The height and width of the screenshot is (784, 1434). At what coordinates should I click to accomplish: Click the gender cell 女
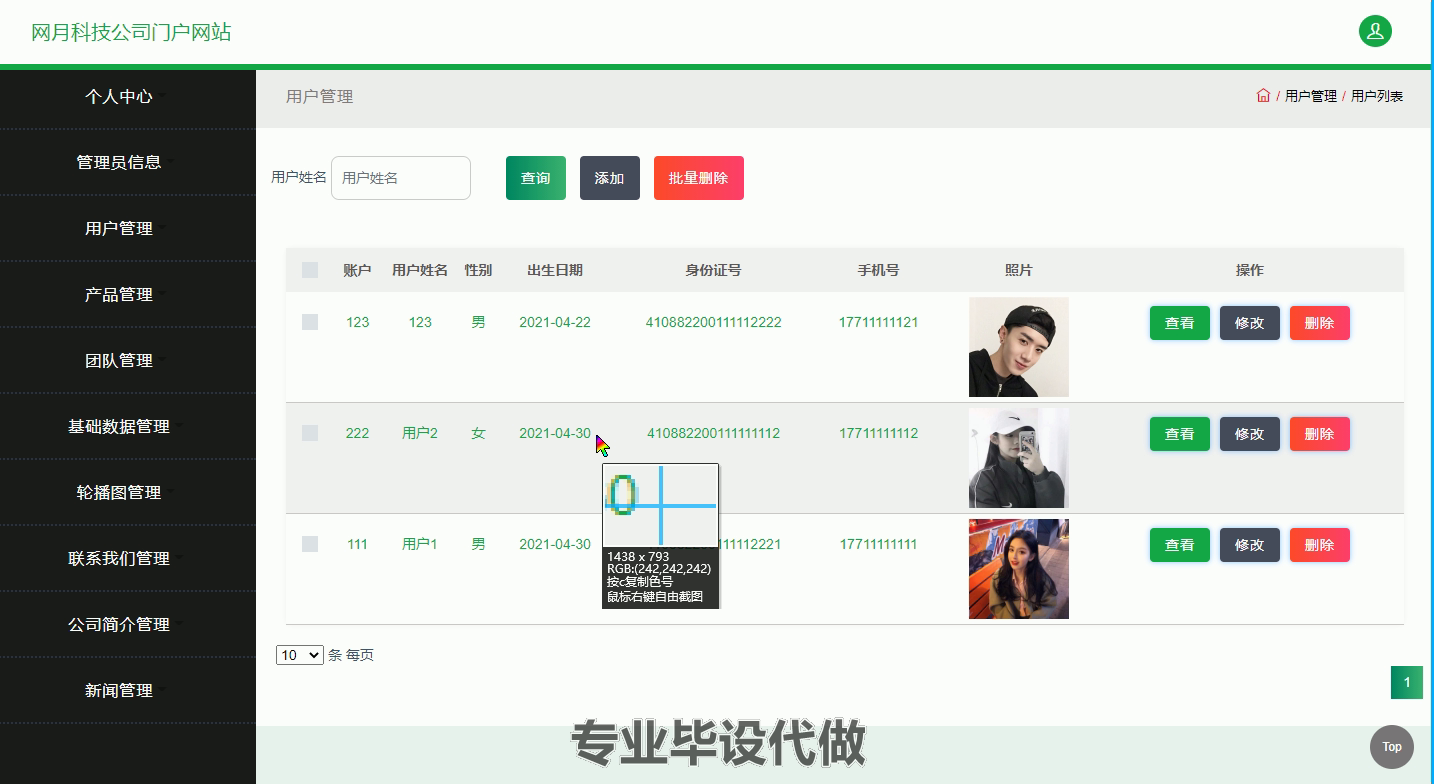[x=478, y=433]
